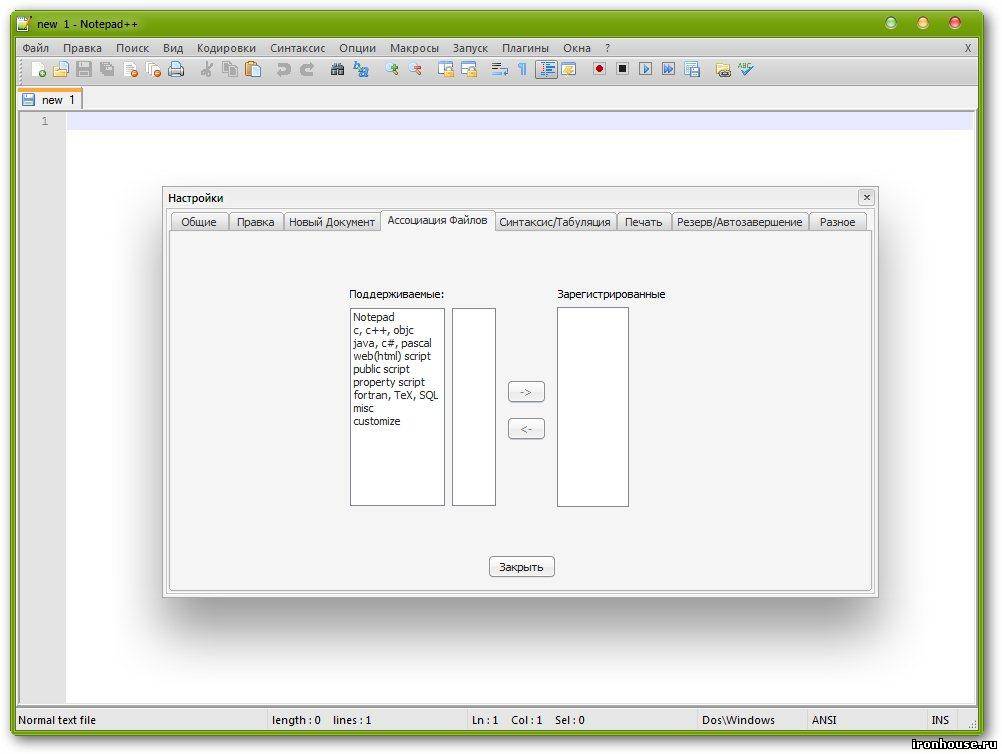1002x754 pixels.
Task: Click the Open file folder icon
Action: click(x=61, y=69)
